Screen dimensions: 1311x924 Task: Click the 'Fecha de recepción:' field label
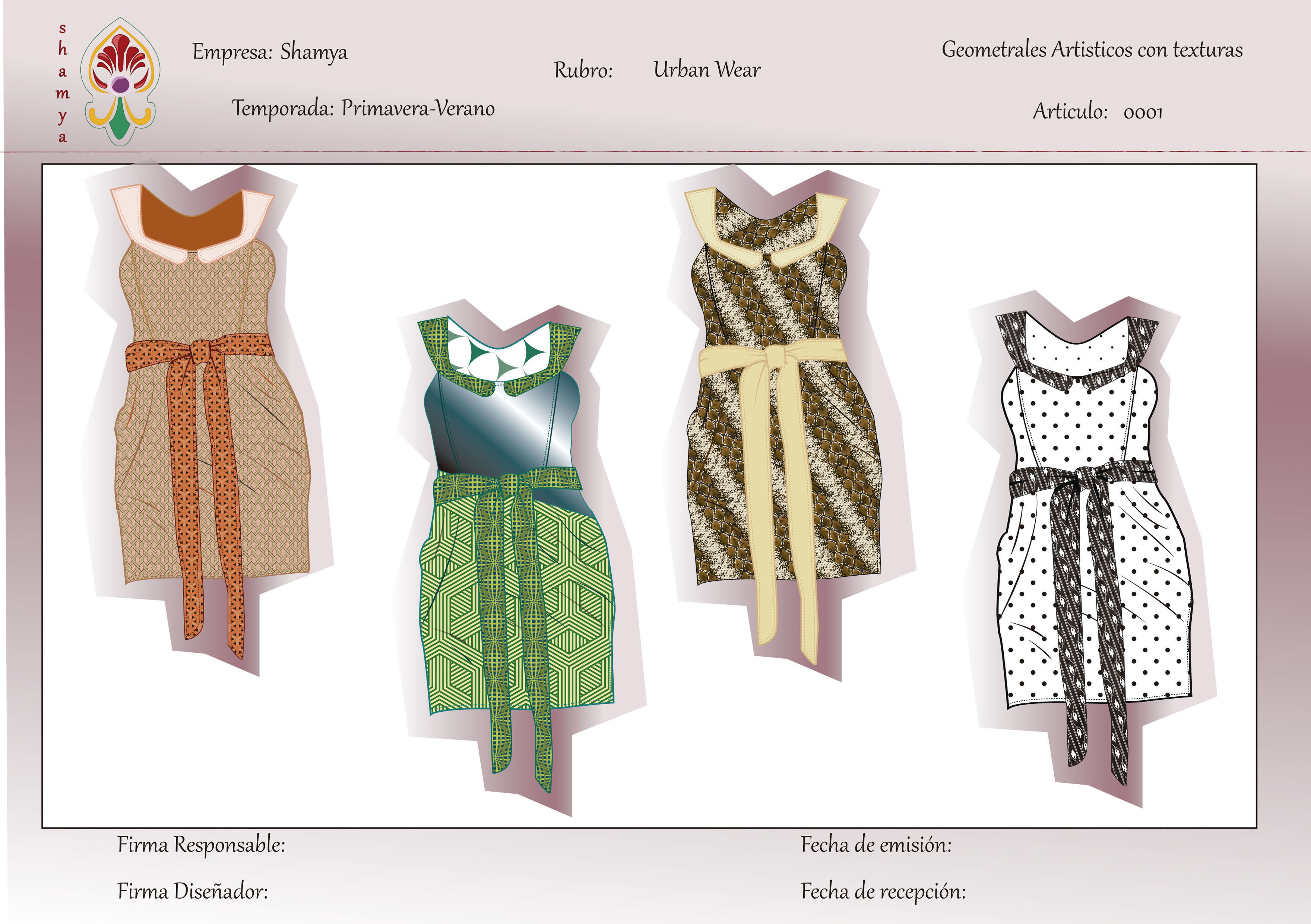pyautogui.click(x=883, y=891)
